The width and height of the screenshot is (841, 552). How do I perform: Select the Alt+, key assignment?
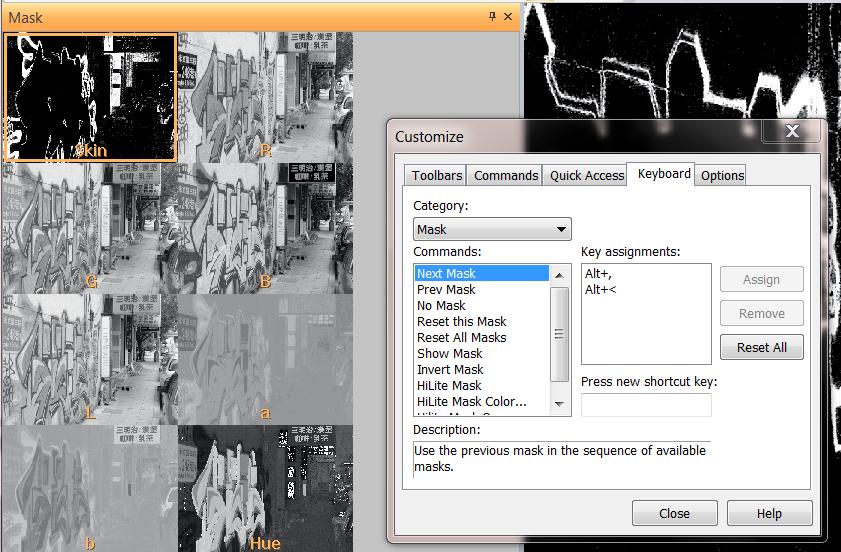coord(598,273)
